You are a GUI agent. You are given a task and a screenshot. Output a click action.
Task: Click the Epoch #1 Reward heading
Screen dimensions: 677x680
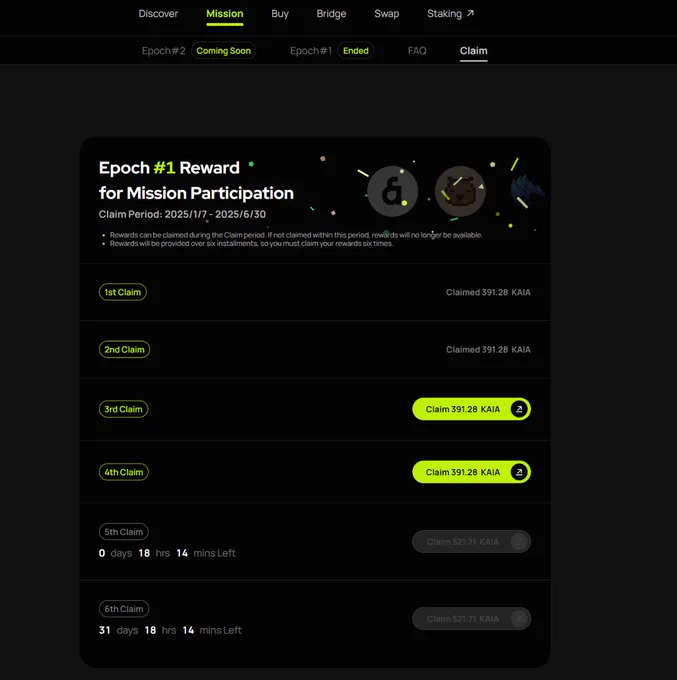[169, 168]
